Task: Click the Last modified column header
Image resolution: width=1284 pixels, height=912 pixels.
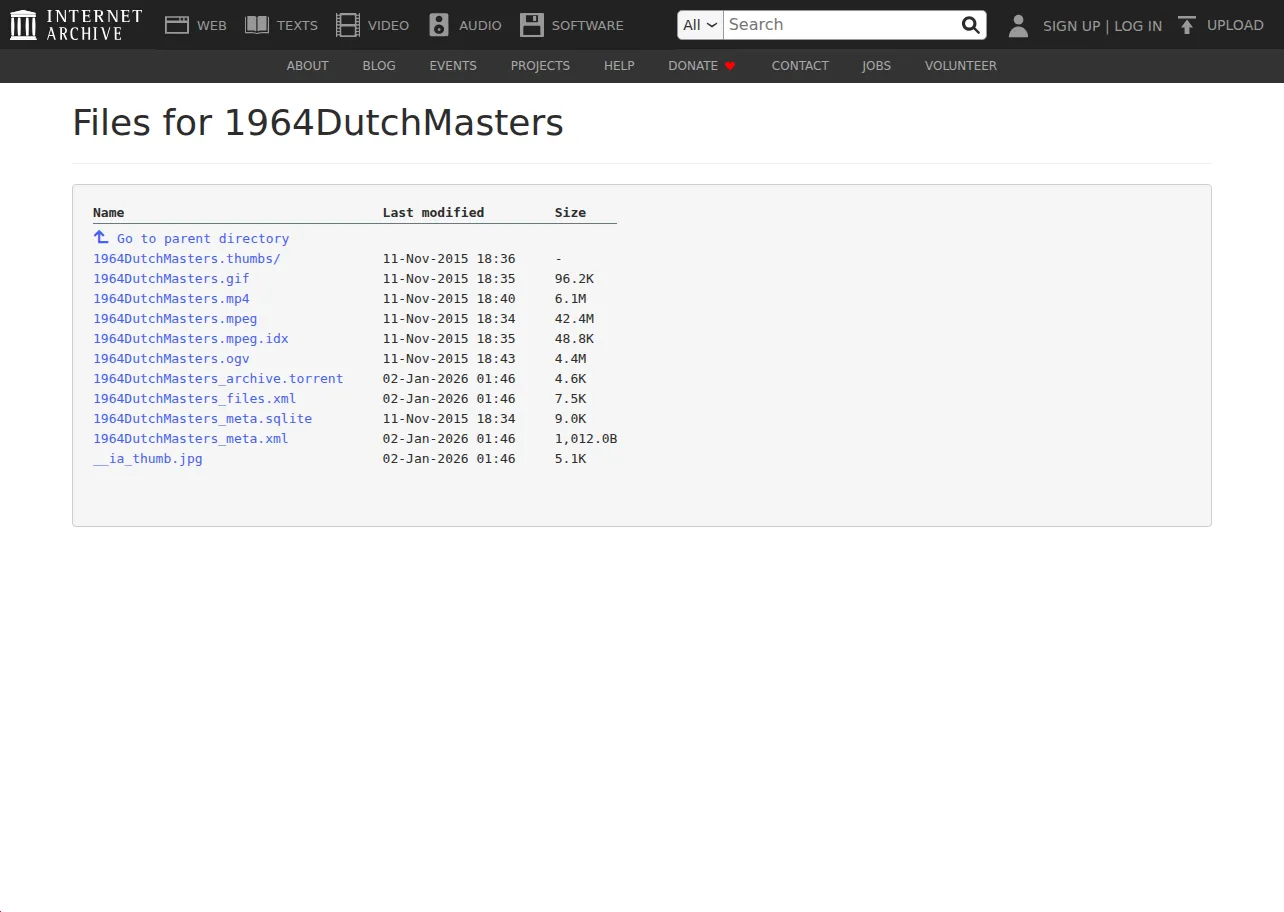Action: 433,213
